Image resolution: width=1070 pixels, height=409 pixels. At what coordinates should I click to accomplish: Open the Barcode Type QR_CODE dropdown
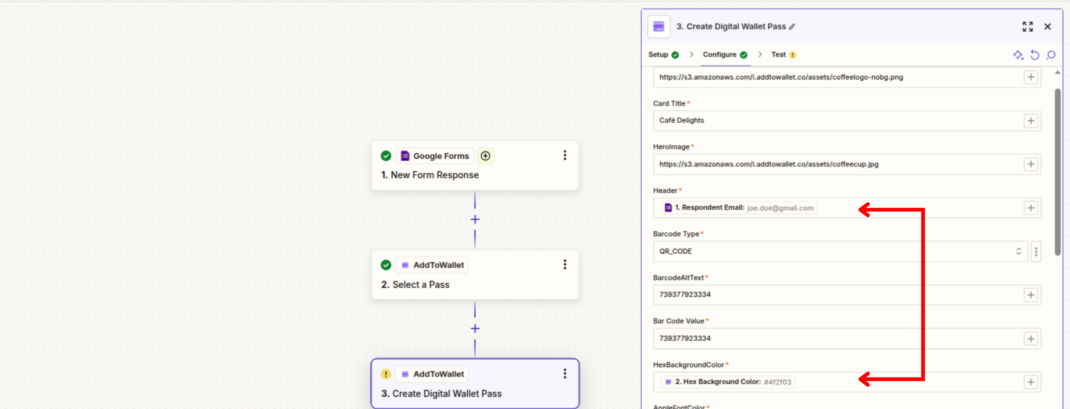[840, 251]
